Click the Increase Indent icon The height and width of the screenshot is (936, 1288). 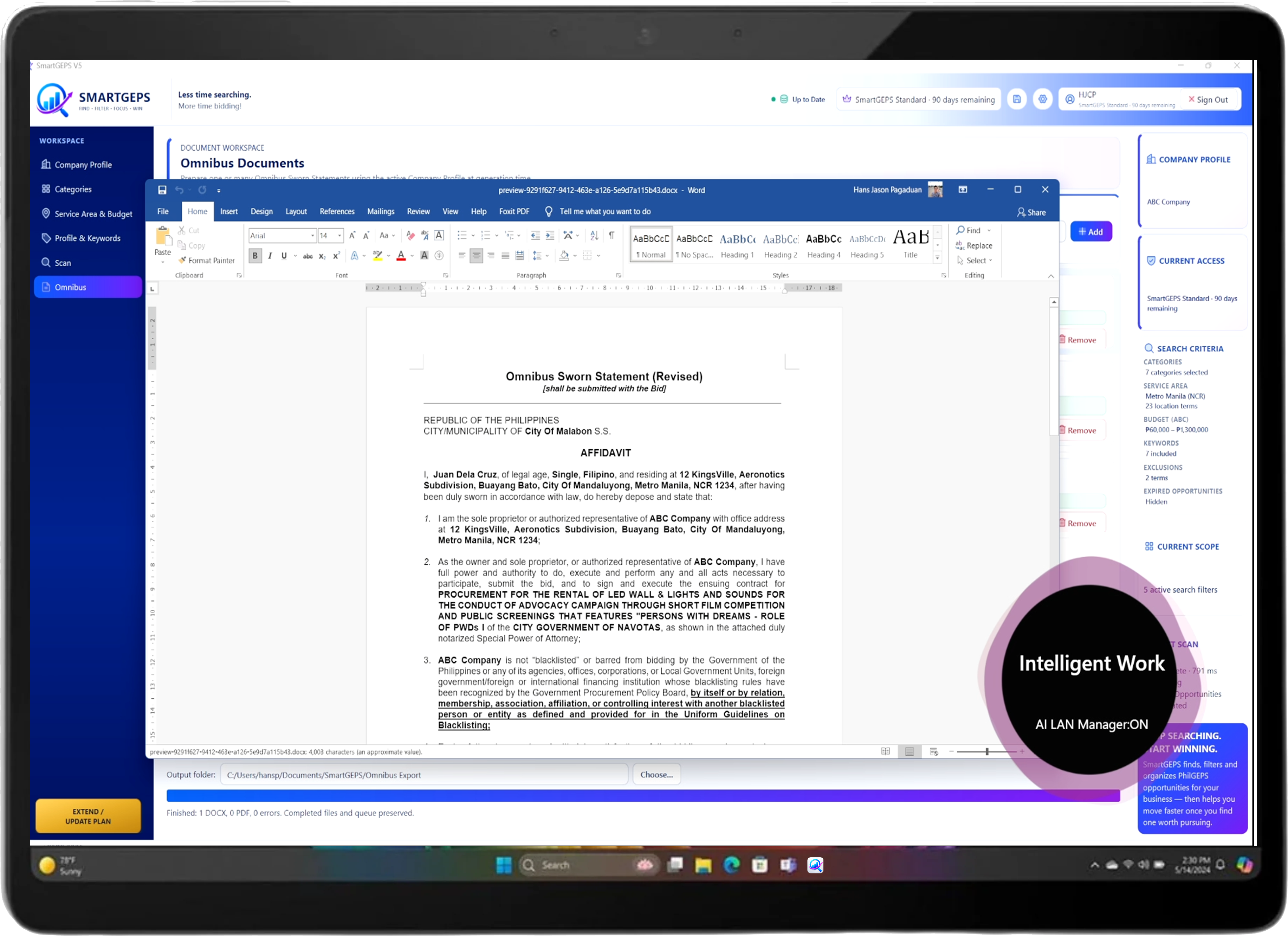click(550, 235)
